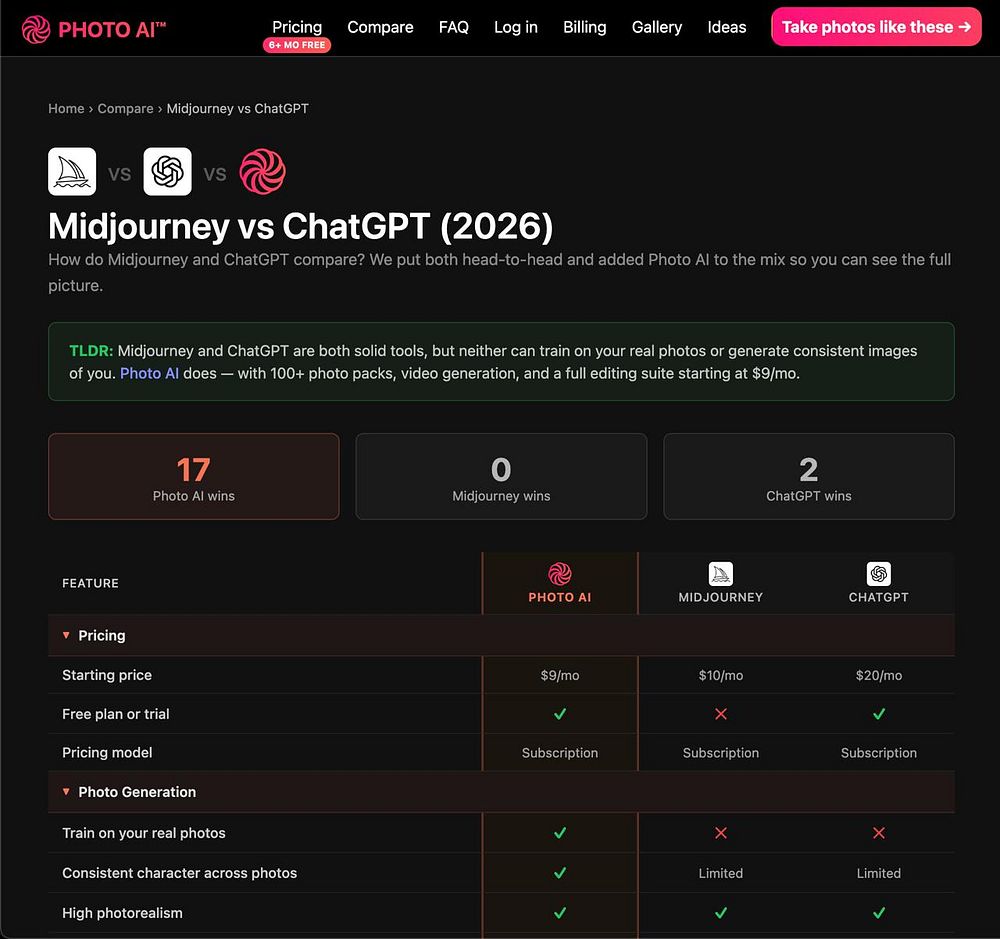Click Photo AI checkmark for High photorealism
The height and width of the screenshot is (939, 1000).
tap(560, 913)
